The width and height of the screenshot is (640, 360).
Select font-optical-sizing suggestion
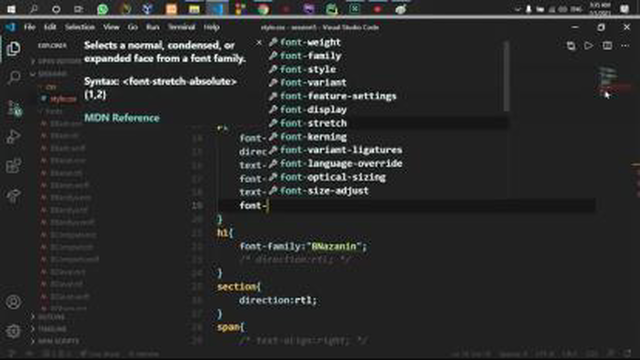coord(388,177)
